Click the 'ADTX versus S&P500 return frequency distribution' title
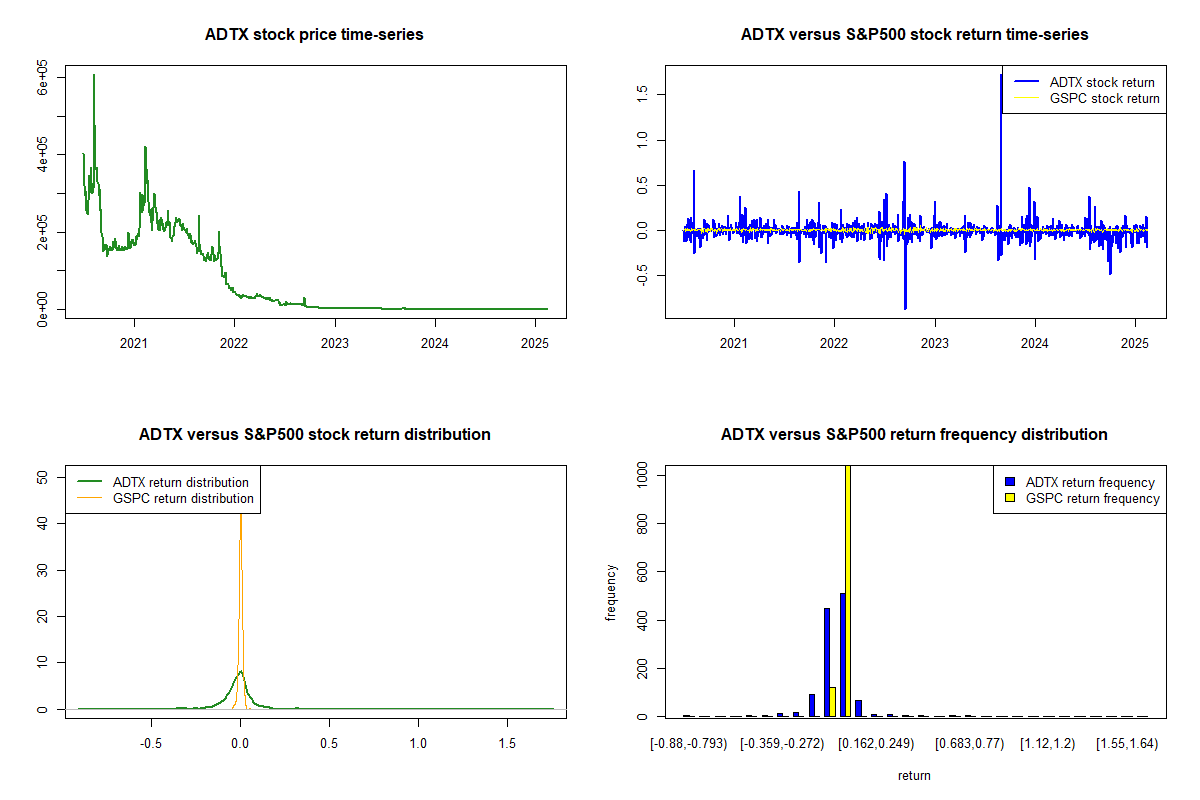The image size is (1200, 800). click(x=914, y=435)
